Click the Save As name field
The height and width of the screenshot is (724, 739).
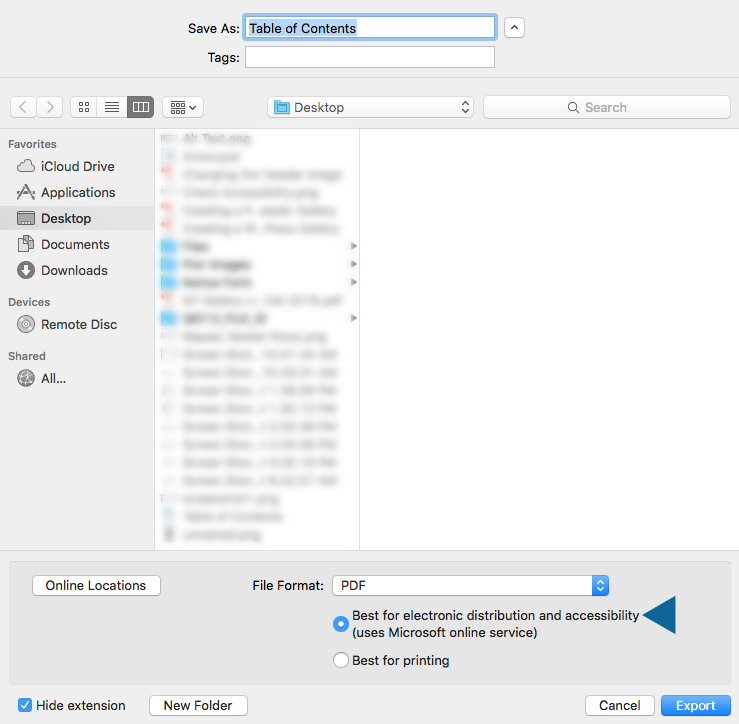coord(370,28)
